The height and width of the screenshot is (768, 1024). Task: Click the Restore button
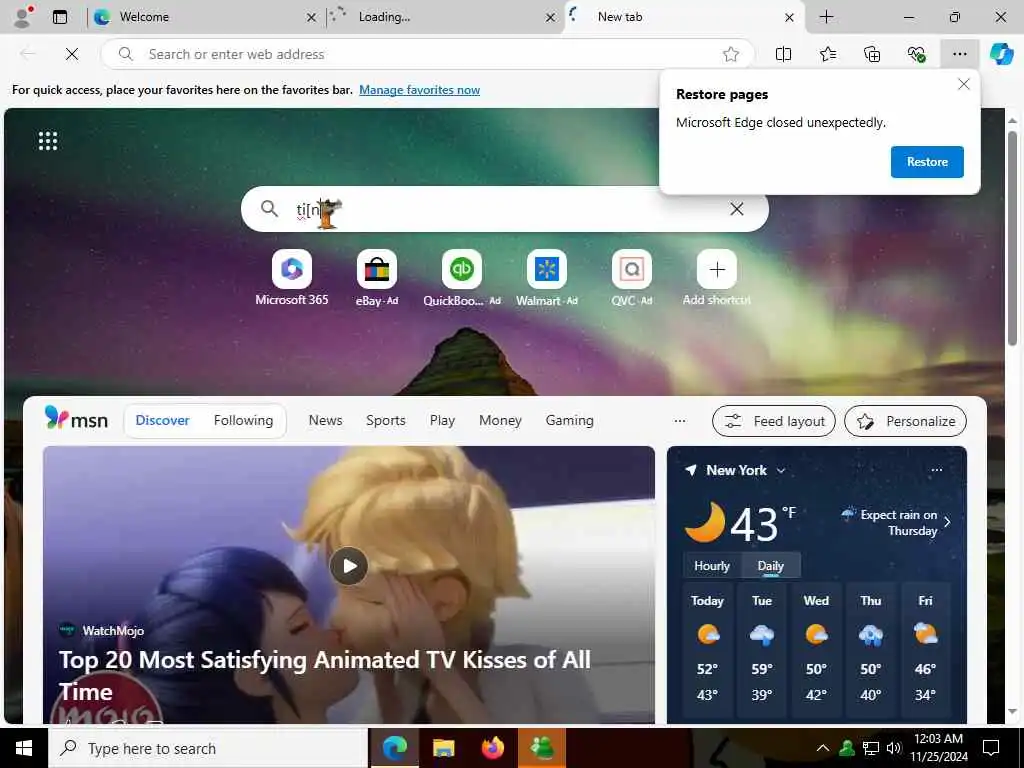[x=927, y=162]
